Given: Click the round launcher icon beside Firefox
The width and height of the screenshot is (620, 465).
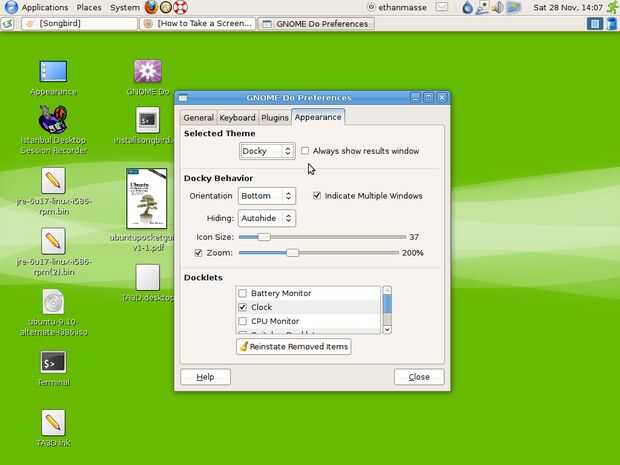Looking at the screenshot, I should pyautogui.click(x=166, y=7).
